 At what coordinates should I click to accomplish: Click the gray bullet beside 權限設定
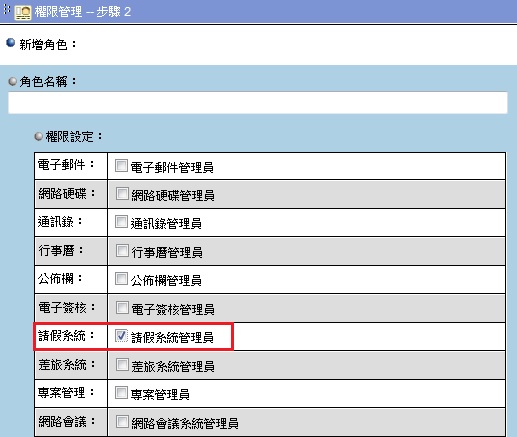[x=39, y=136]
